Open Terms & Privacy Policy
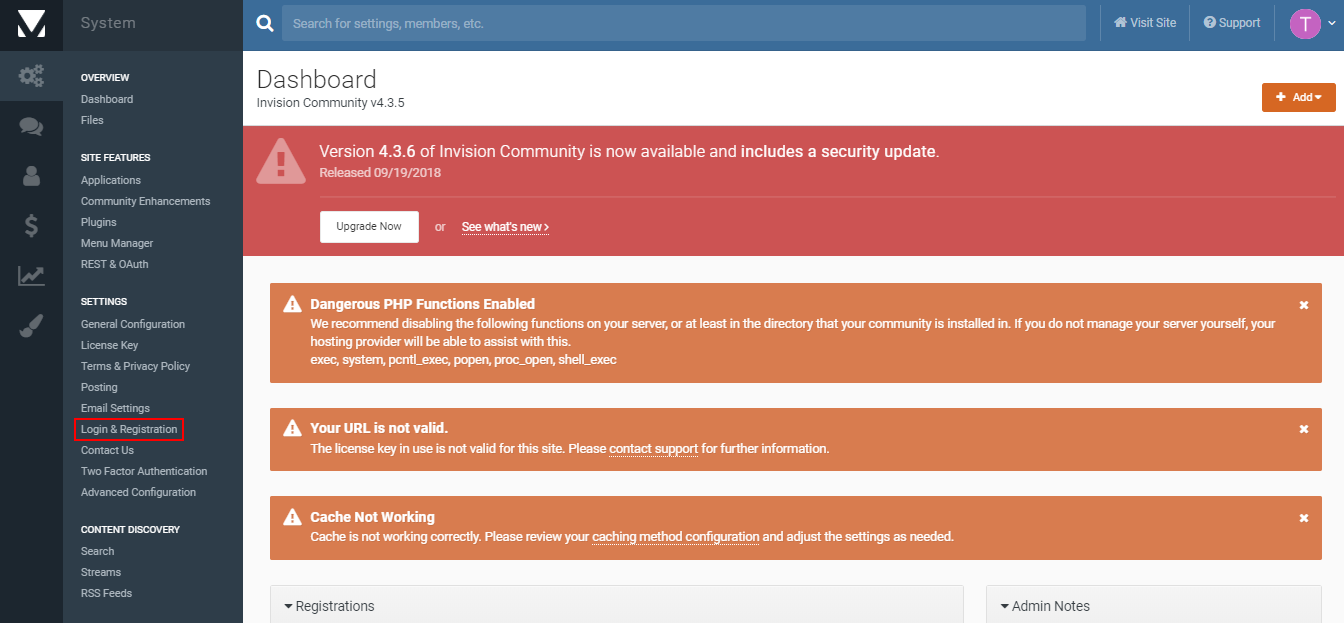1344x623 pixels. coord(135,366)
